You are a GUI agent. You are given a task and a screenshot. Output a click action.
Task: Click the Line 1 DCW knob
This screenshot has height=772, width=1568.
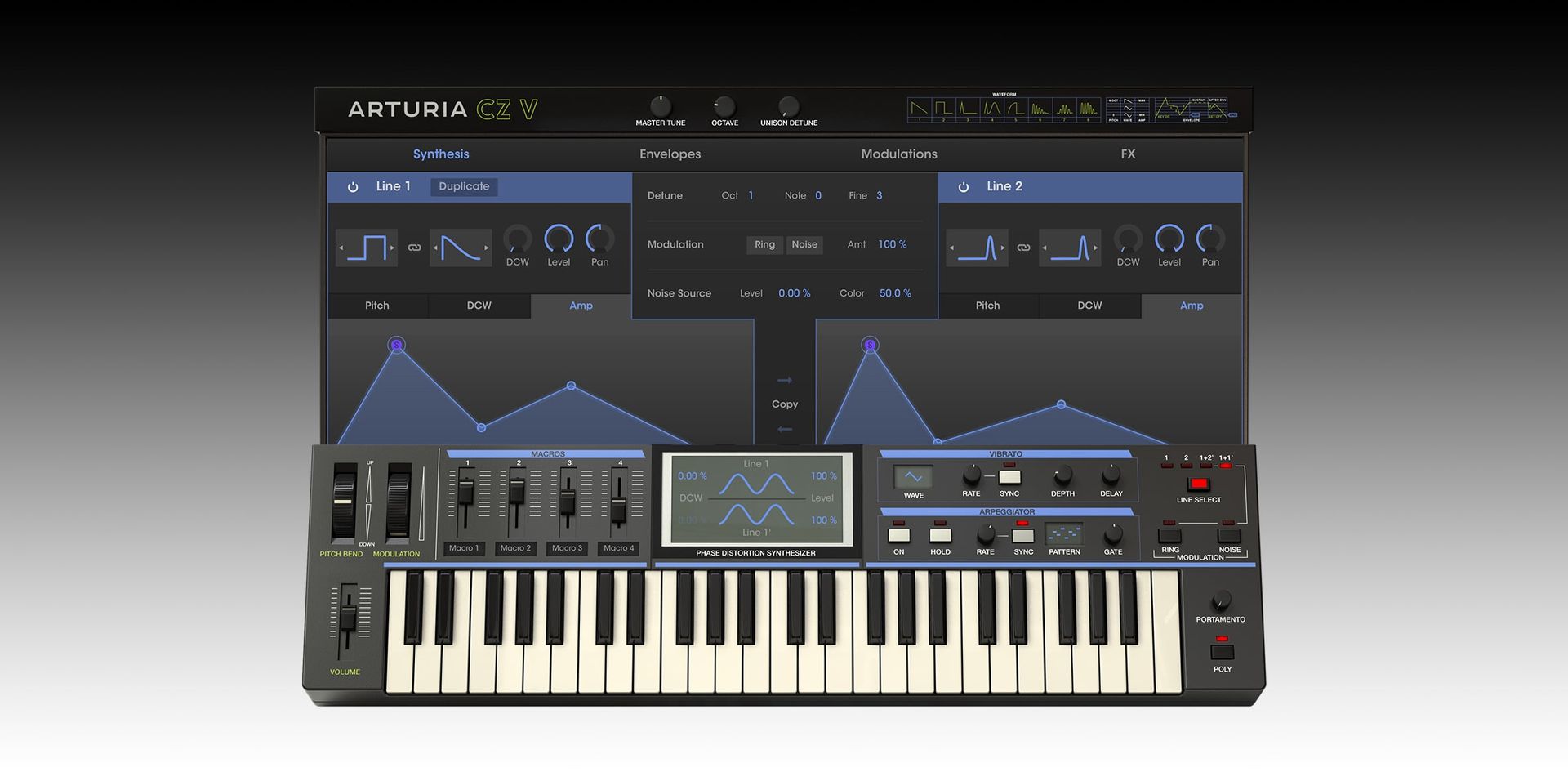[518, 239]
